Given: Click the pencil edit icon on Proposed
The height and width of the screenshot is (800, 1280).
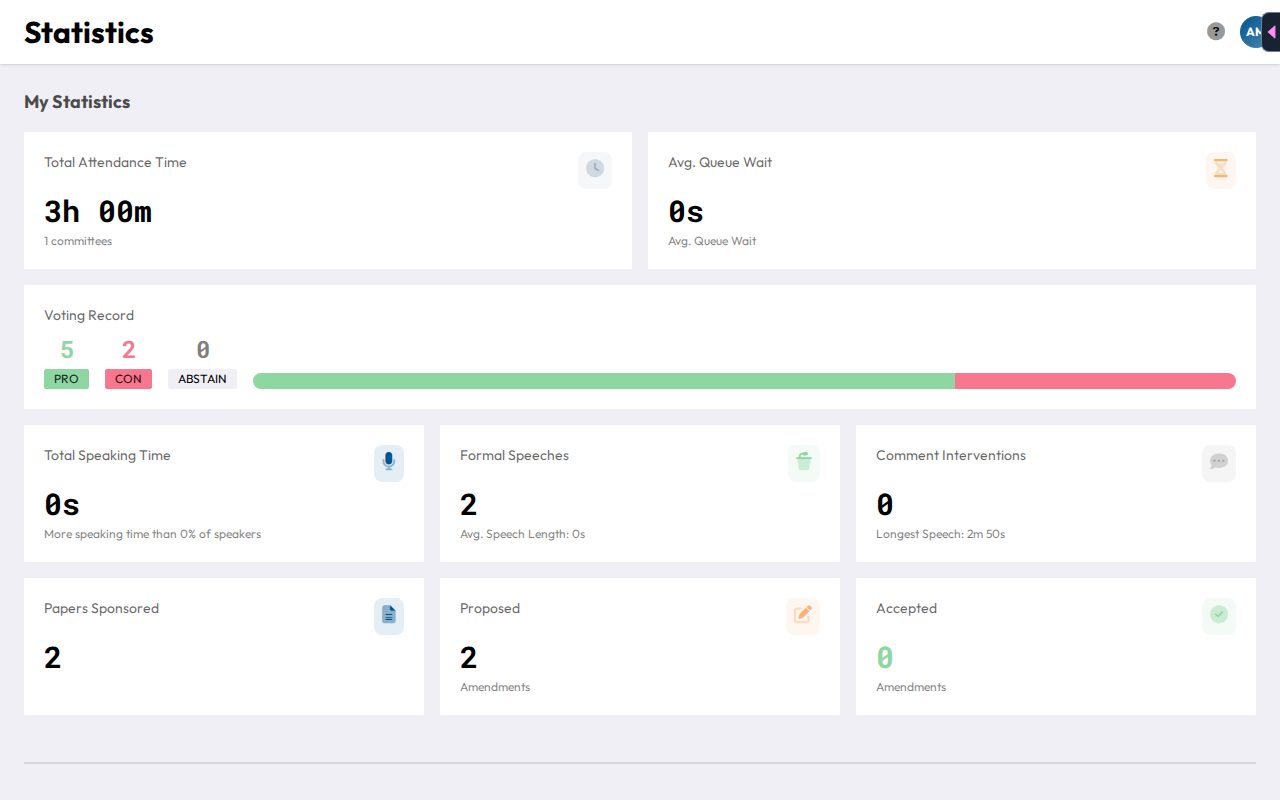Looking at the screenshot, I should [x=803, y=615].
